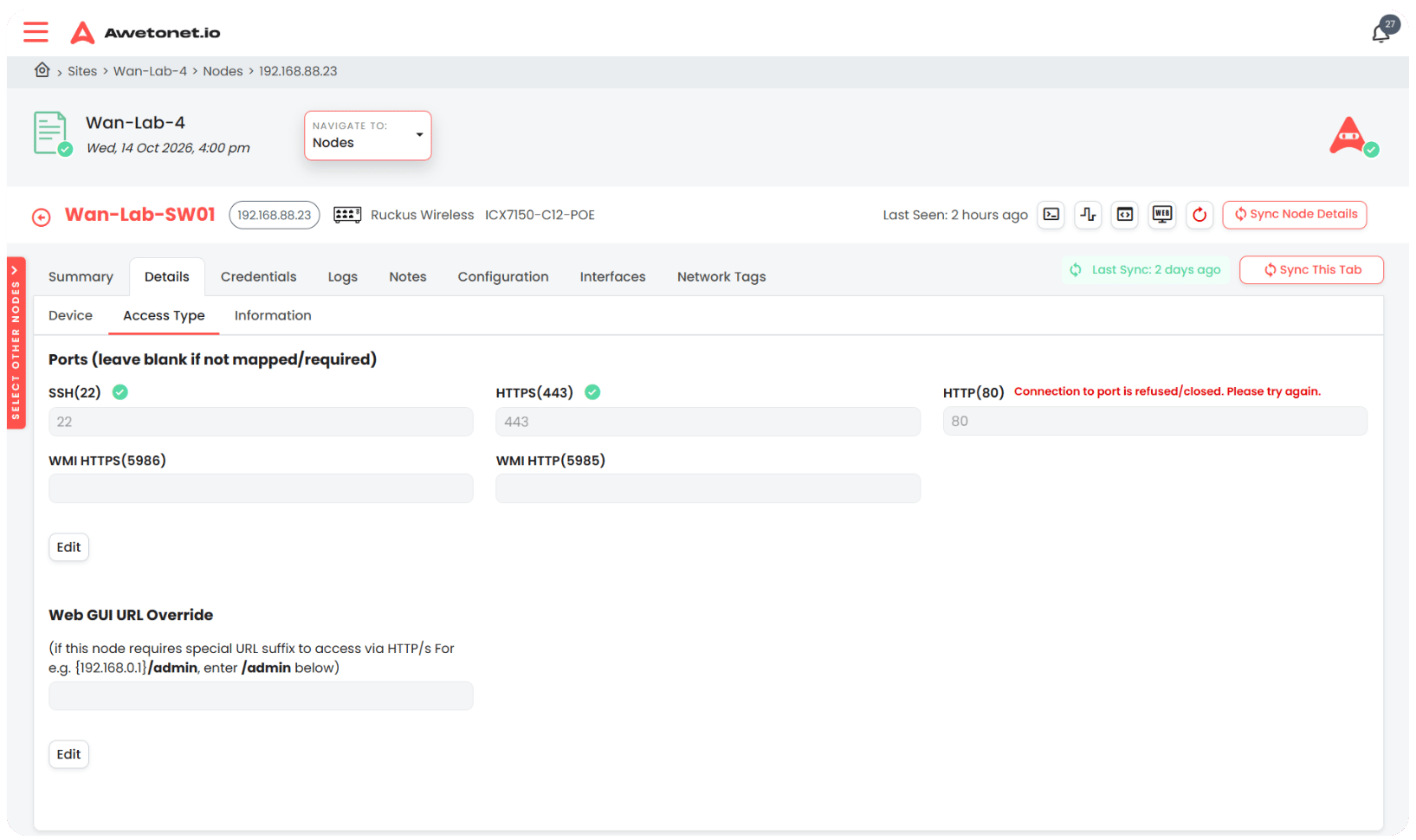Screen dimensions: 1416x840
Task: Click the 192.168.88.23 IP address pill
Action: click(x=275, y=215)
